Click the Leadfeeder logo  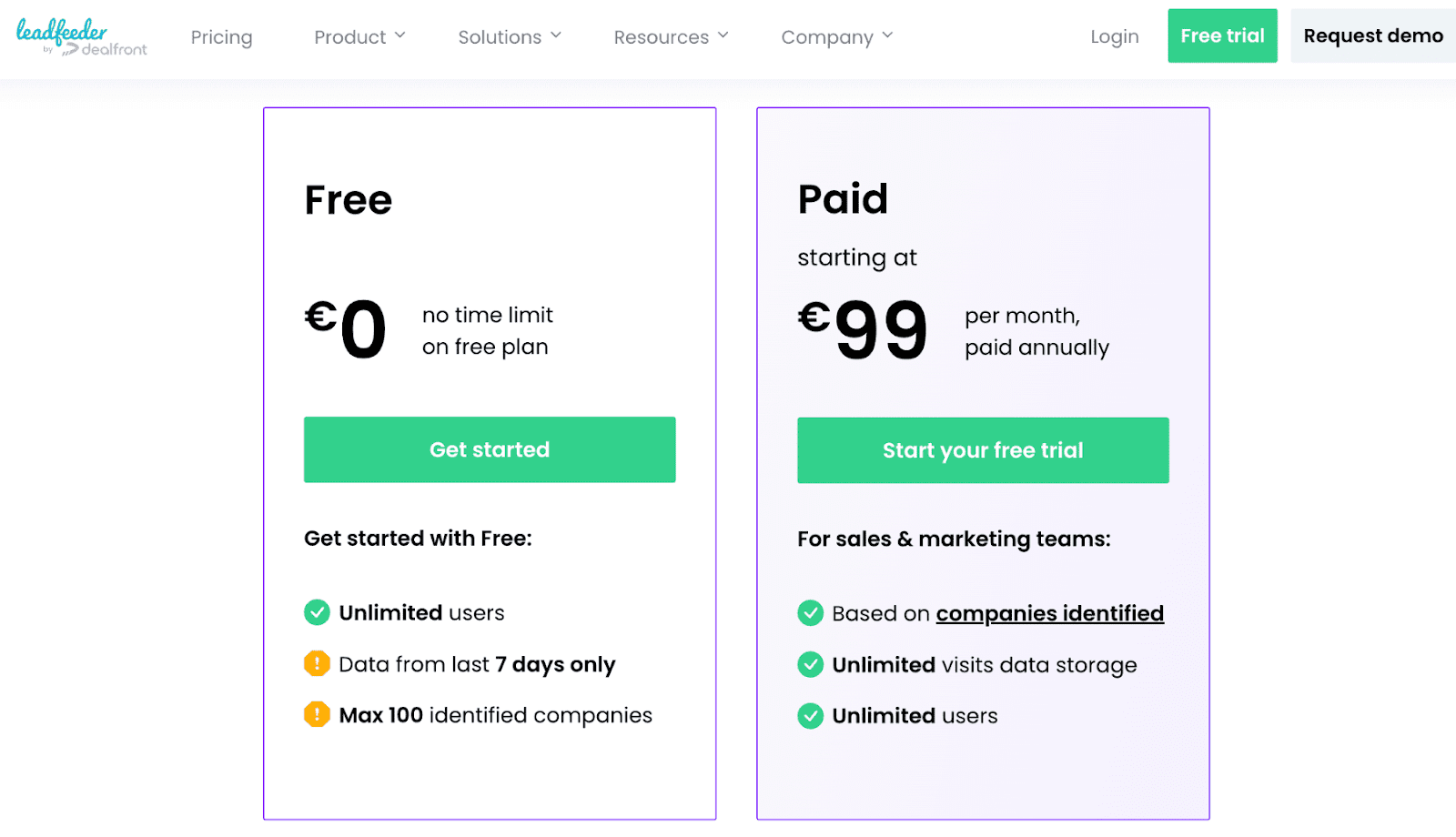coord(81,37)
